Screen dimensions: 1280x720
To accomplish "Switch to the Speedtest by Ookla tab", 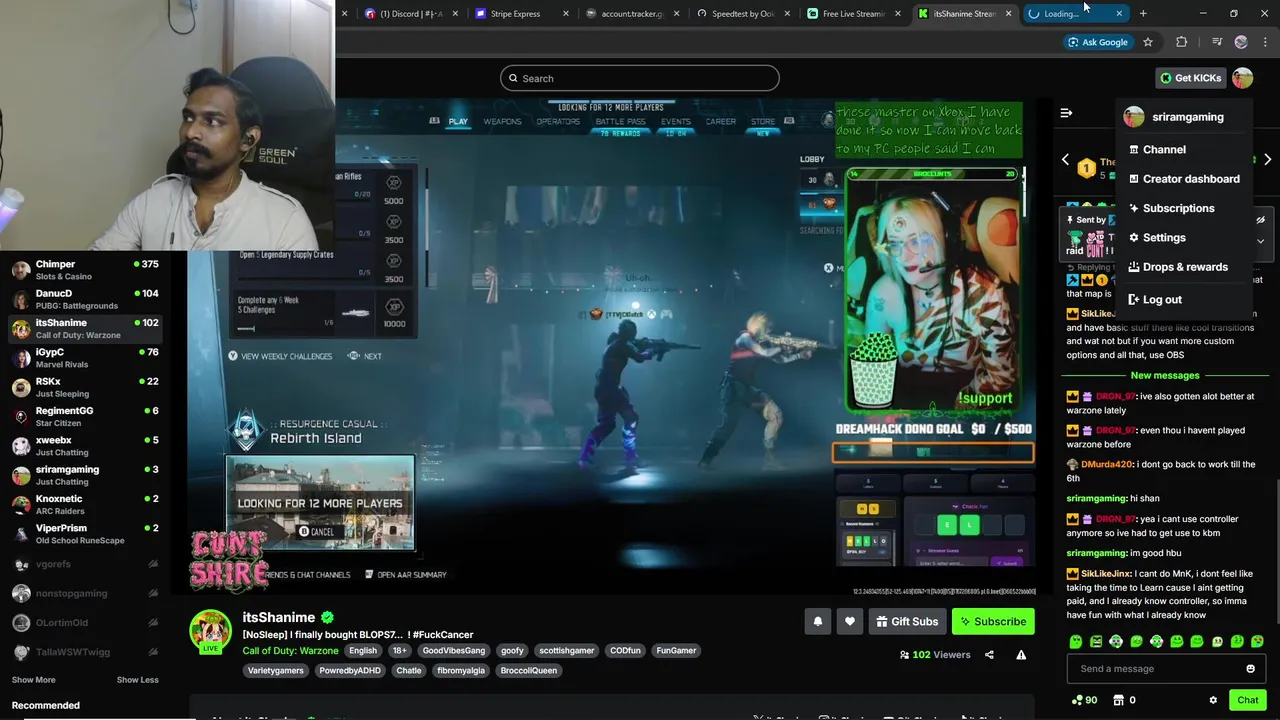I will 742,13.
